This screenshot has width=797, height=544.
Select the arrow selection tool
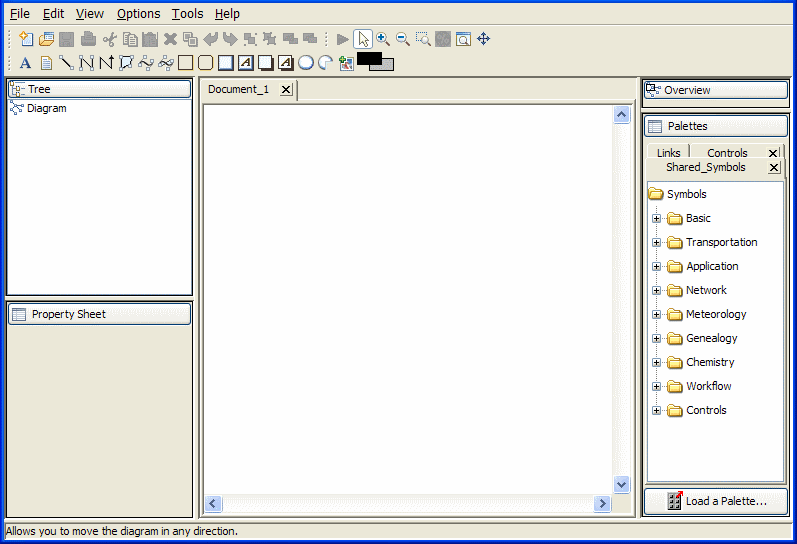click(x=363, y=39)
